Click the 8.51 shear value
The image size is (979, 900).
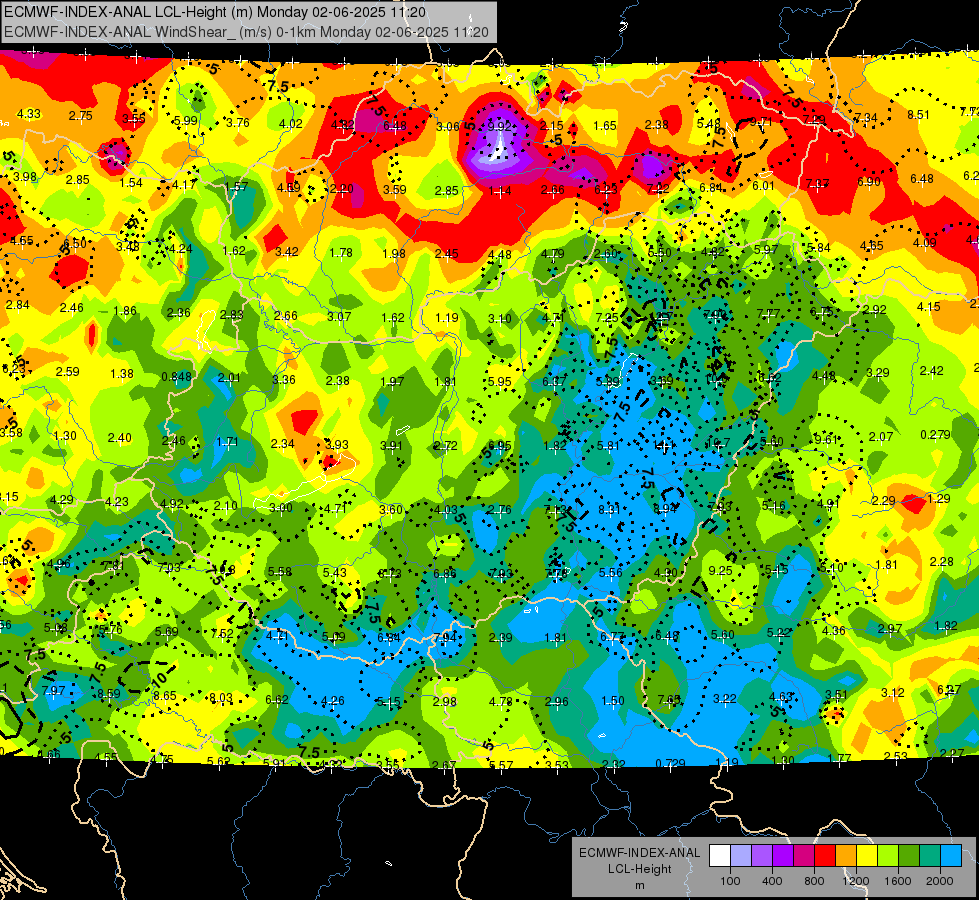pos(918,114)
